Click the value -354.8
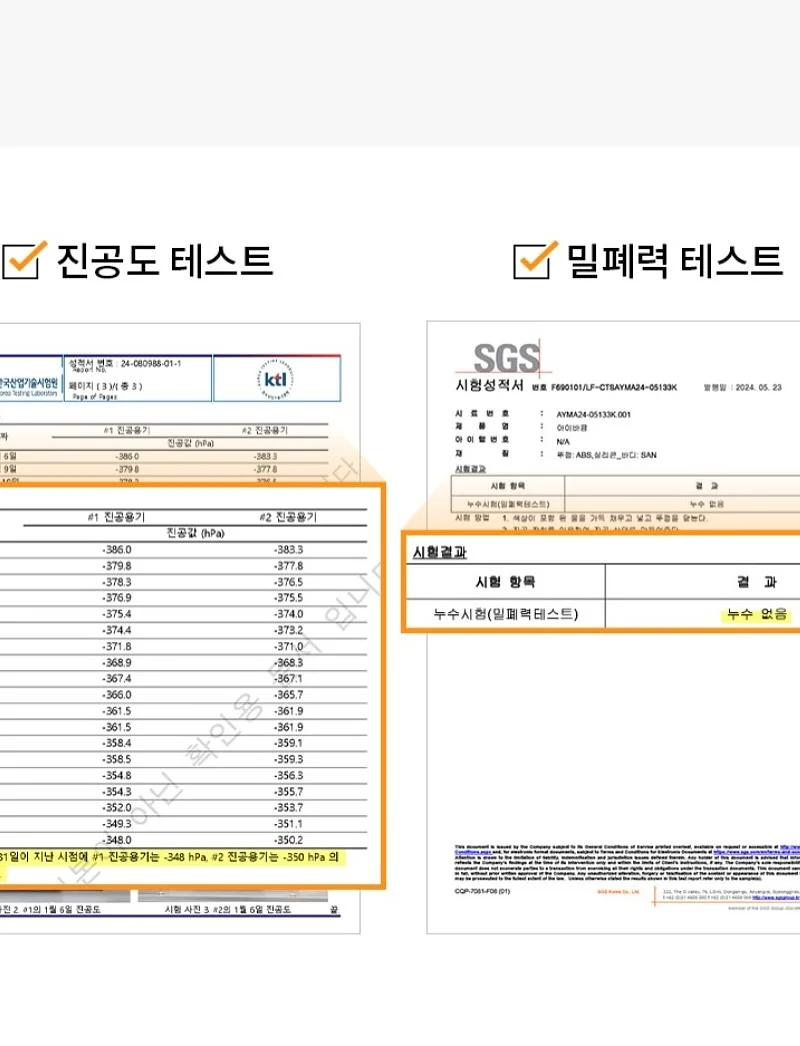Viewport: 800px width, 1046px height. tap(117, 776)
